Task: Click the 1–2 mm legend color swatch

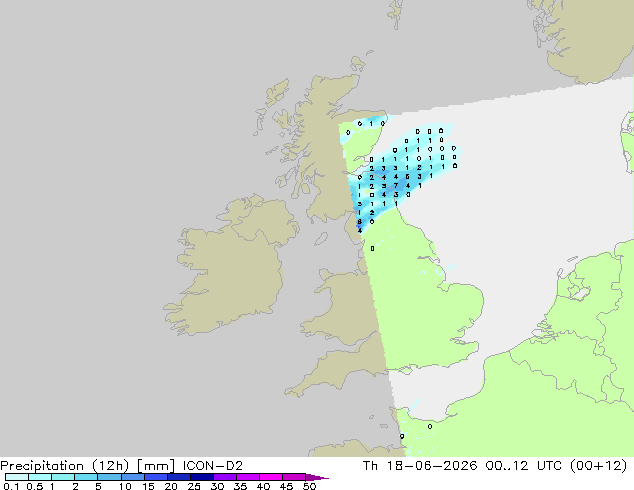Action: tap(63, 477)
